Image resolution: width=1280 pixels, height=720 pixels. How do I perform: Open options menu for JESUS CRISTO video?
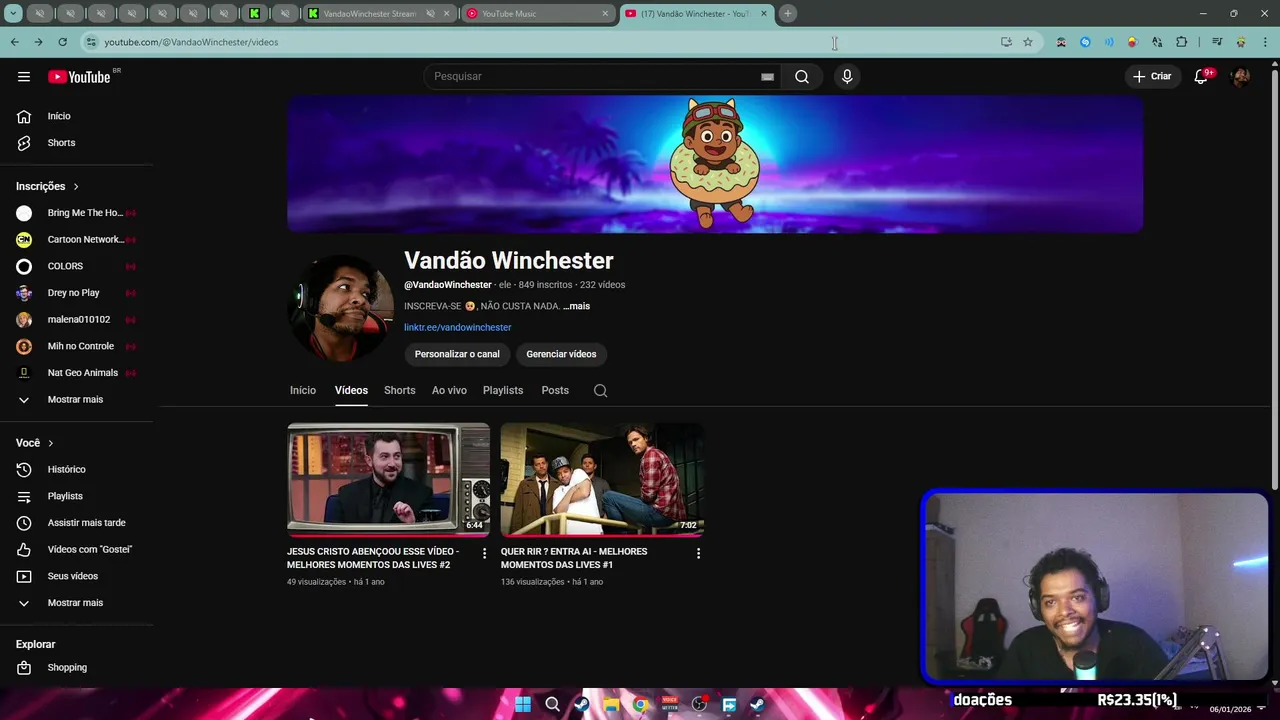[x=485, y=553]
